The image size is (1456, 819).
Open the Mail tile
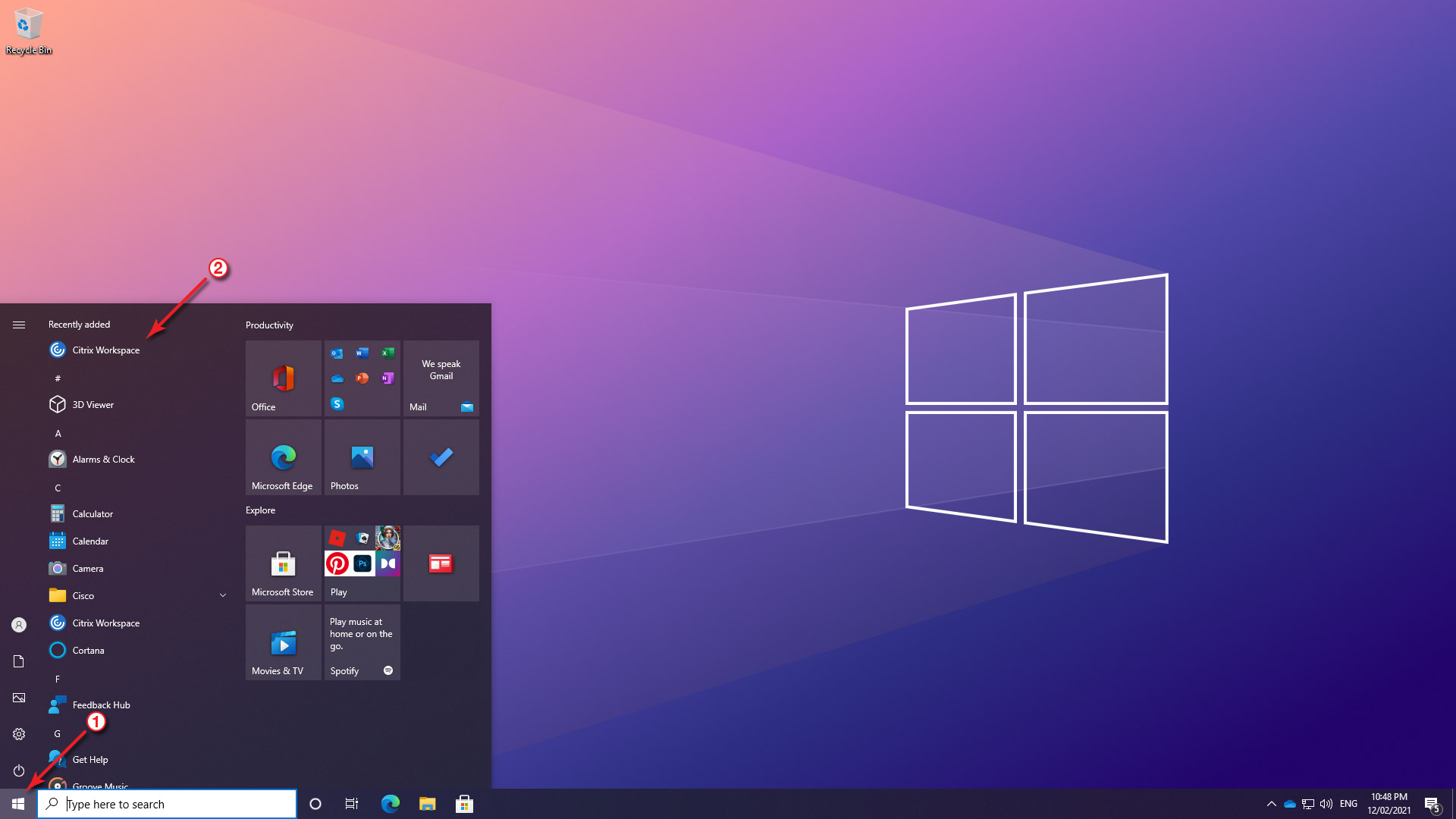pos(441,378)
